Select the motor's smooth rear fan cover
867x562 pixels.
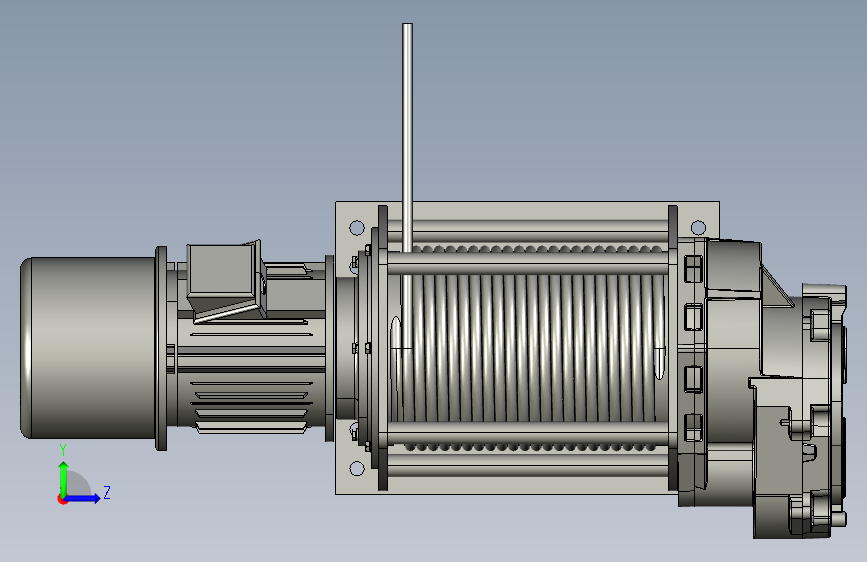click(88, 347)
